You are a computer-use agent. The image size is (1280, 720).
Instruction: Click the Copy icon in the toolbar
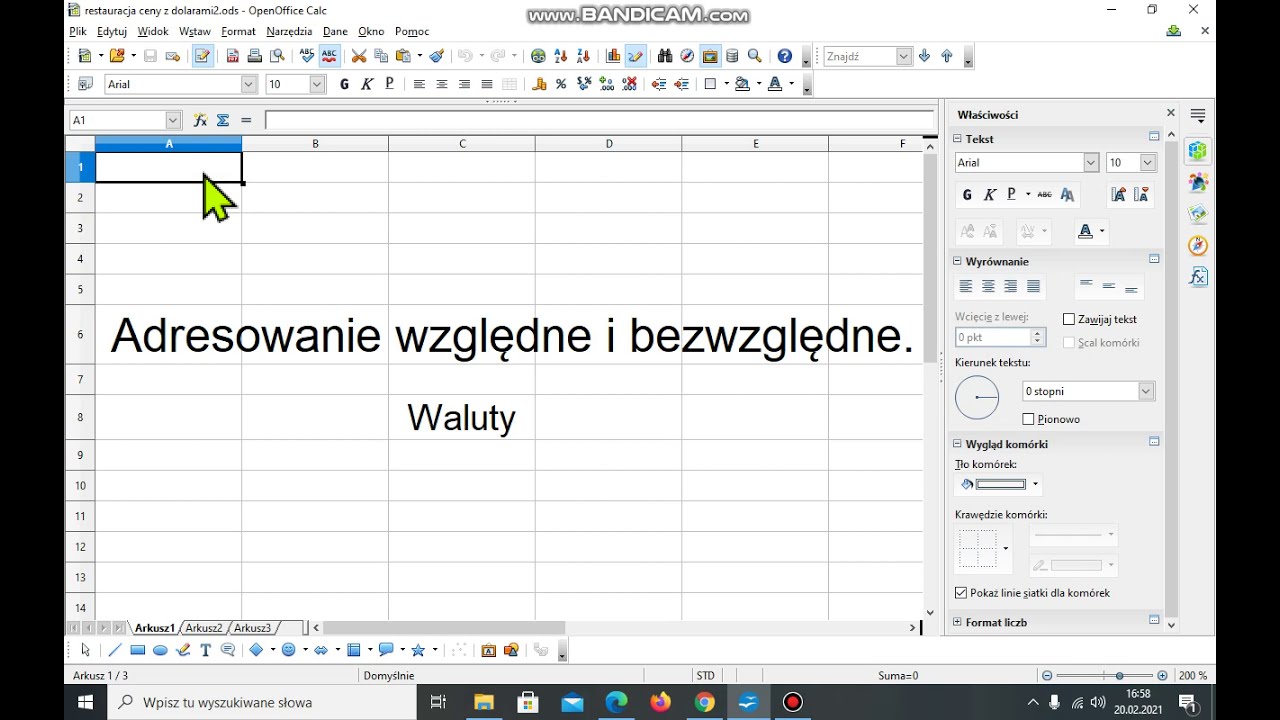(x=381, y=56)
